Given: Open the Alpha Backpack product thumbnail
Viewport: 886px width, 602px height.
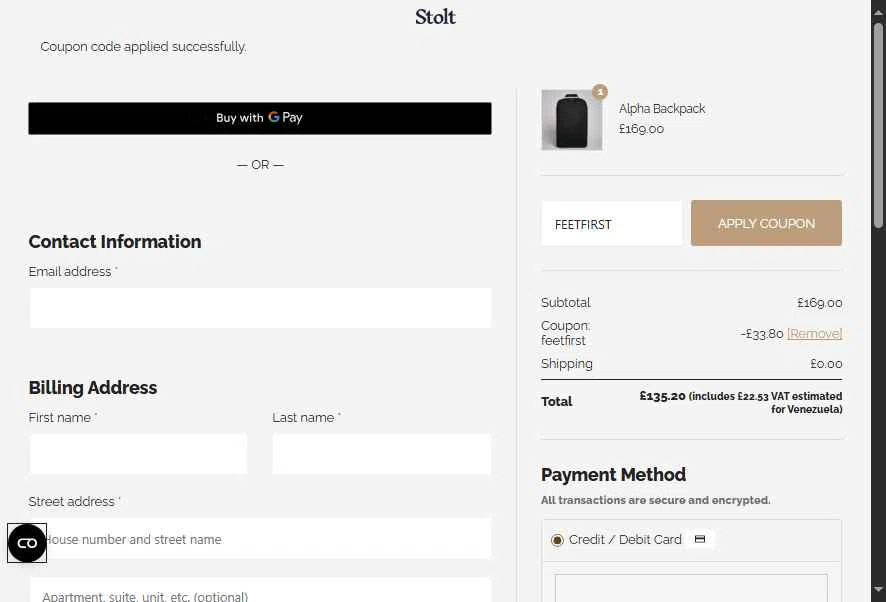Looking at the screenshot, I should click(x=571, y=120).
